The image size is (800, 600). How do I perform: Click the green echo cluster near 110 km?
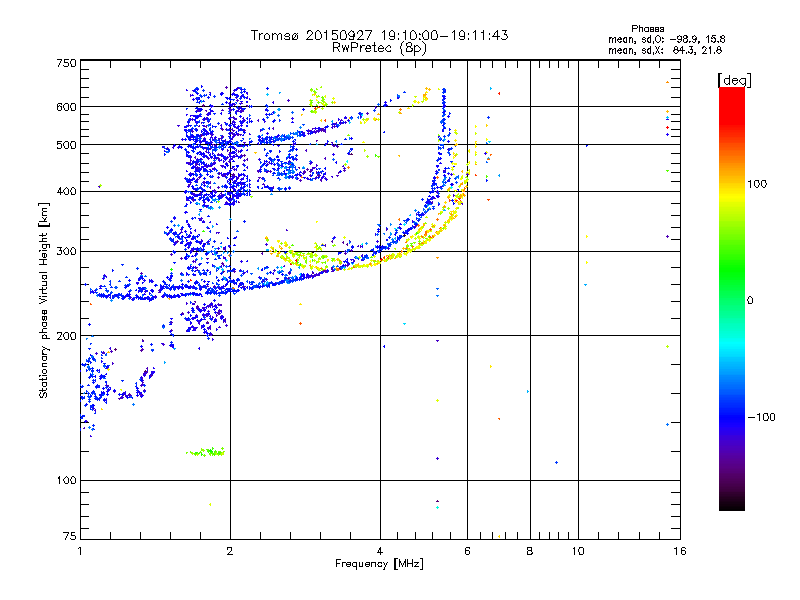tap(206, 452)
